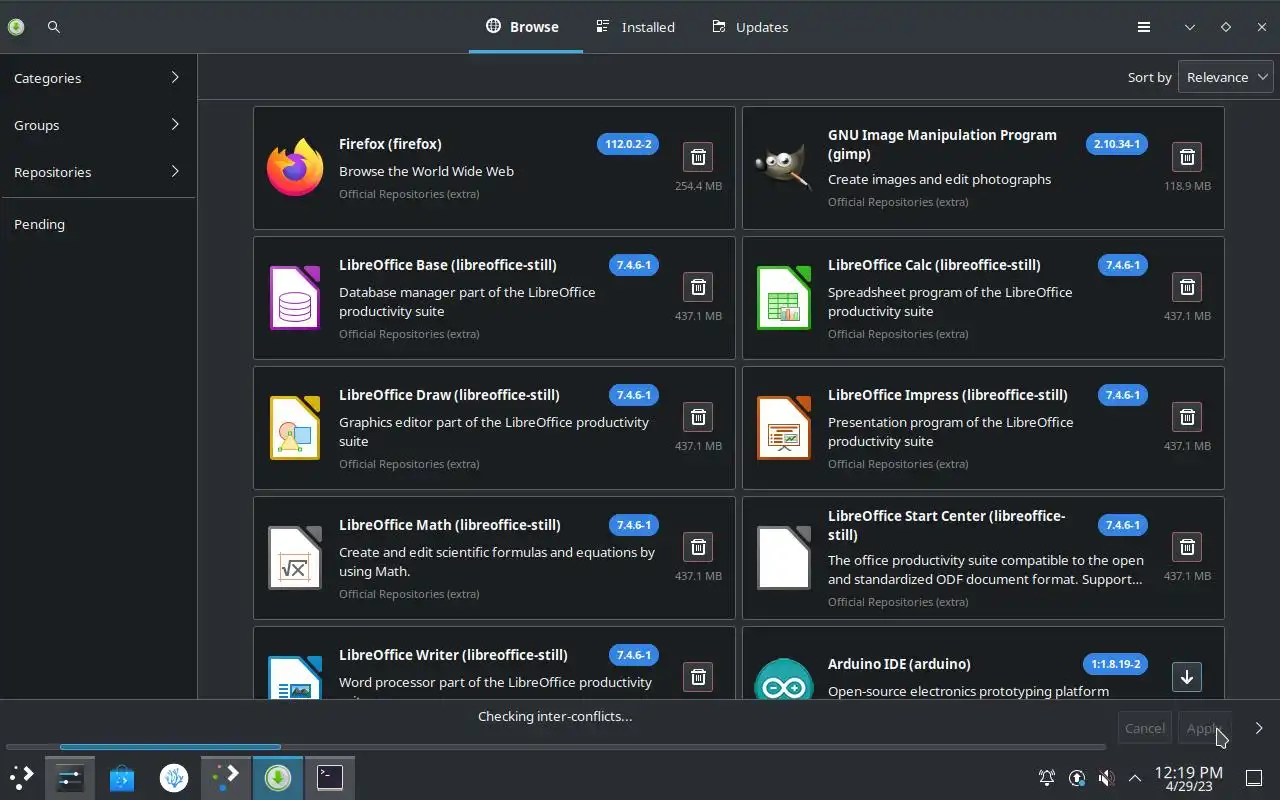Open Firefox (firefox) package details
The width and height of the screenshot is (1280, 800).
tap(390, 144)
